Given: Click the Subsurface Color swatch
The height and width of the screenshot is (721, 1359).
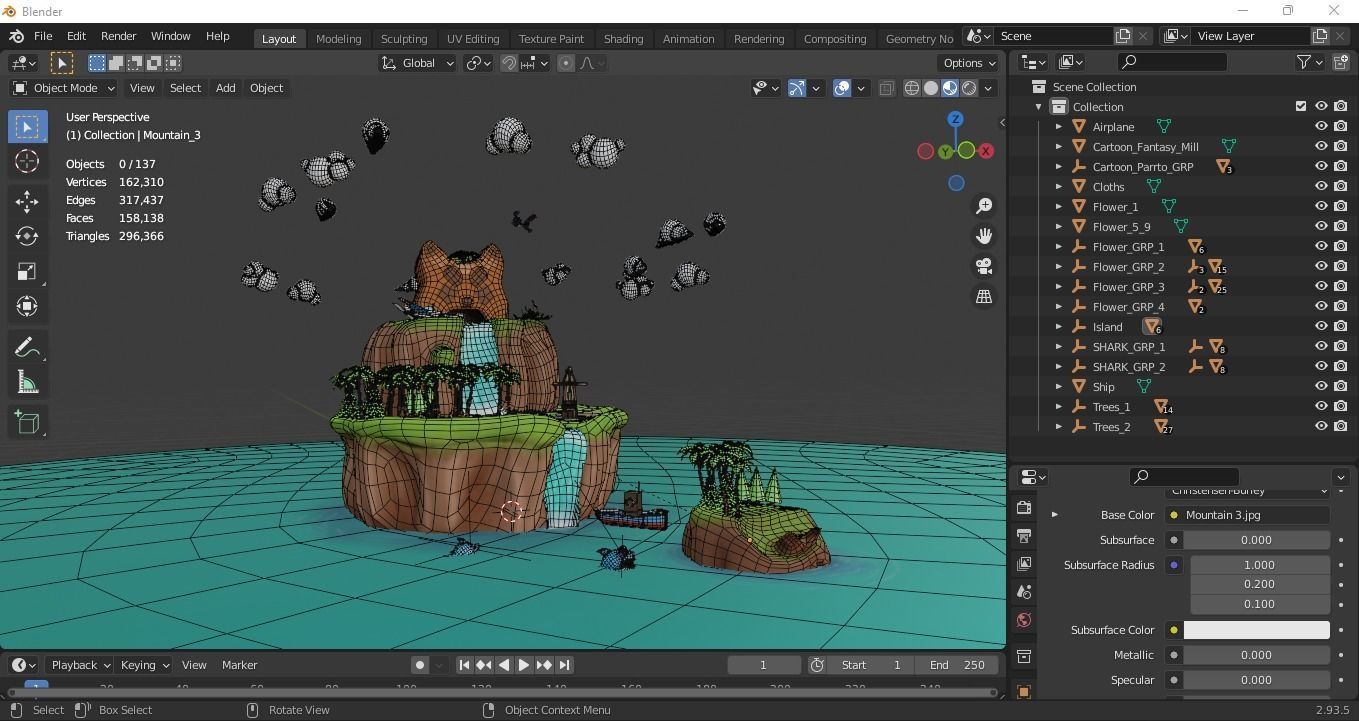Looking at the screenshot, I should pyautogui.click(x=1257, y=630).
